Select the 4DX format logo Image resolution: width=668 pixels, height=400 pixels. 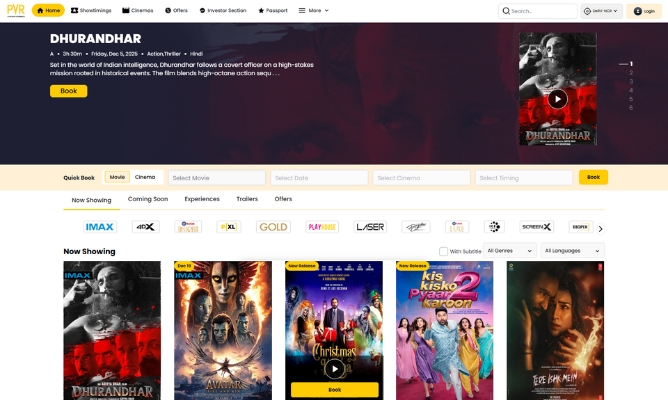146,227
